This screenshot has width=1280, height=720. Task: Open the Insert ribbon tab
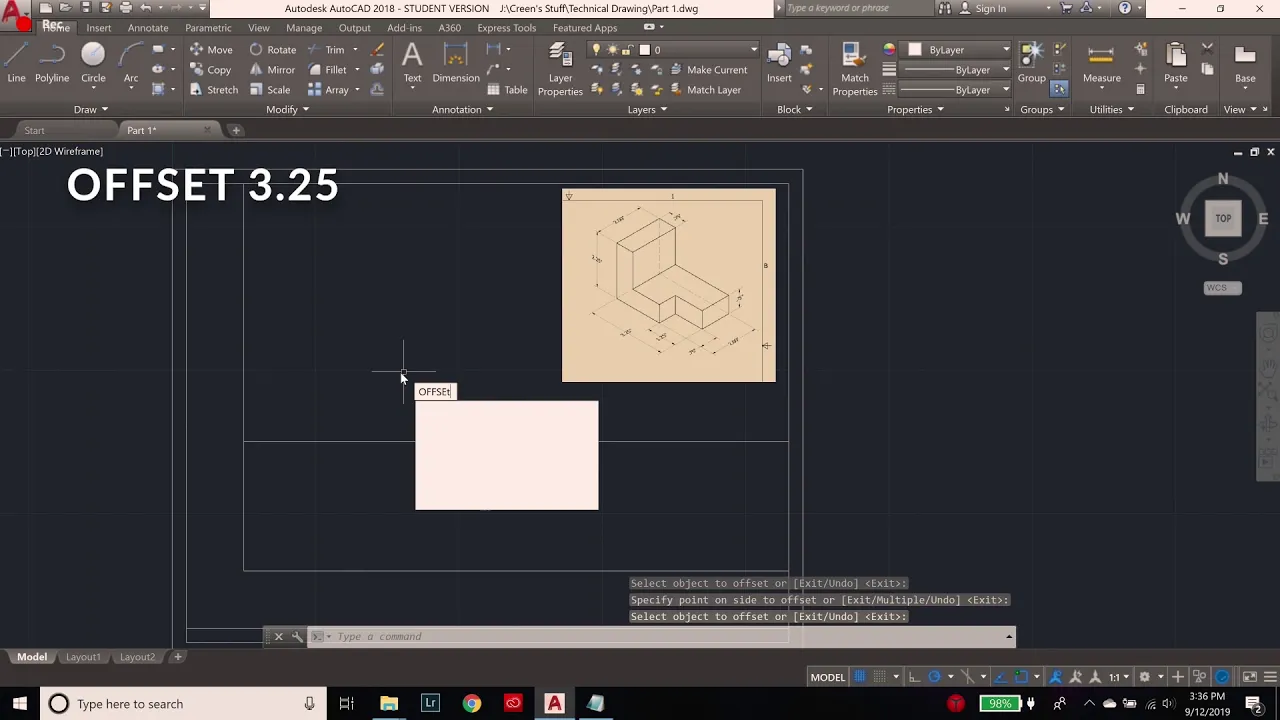tap(99, 28)
